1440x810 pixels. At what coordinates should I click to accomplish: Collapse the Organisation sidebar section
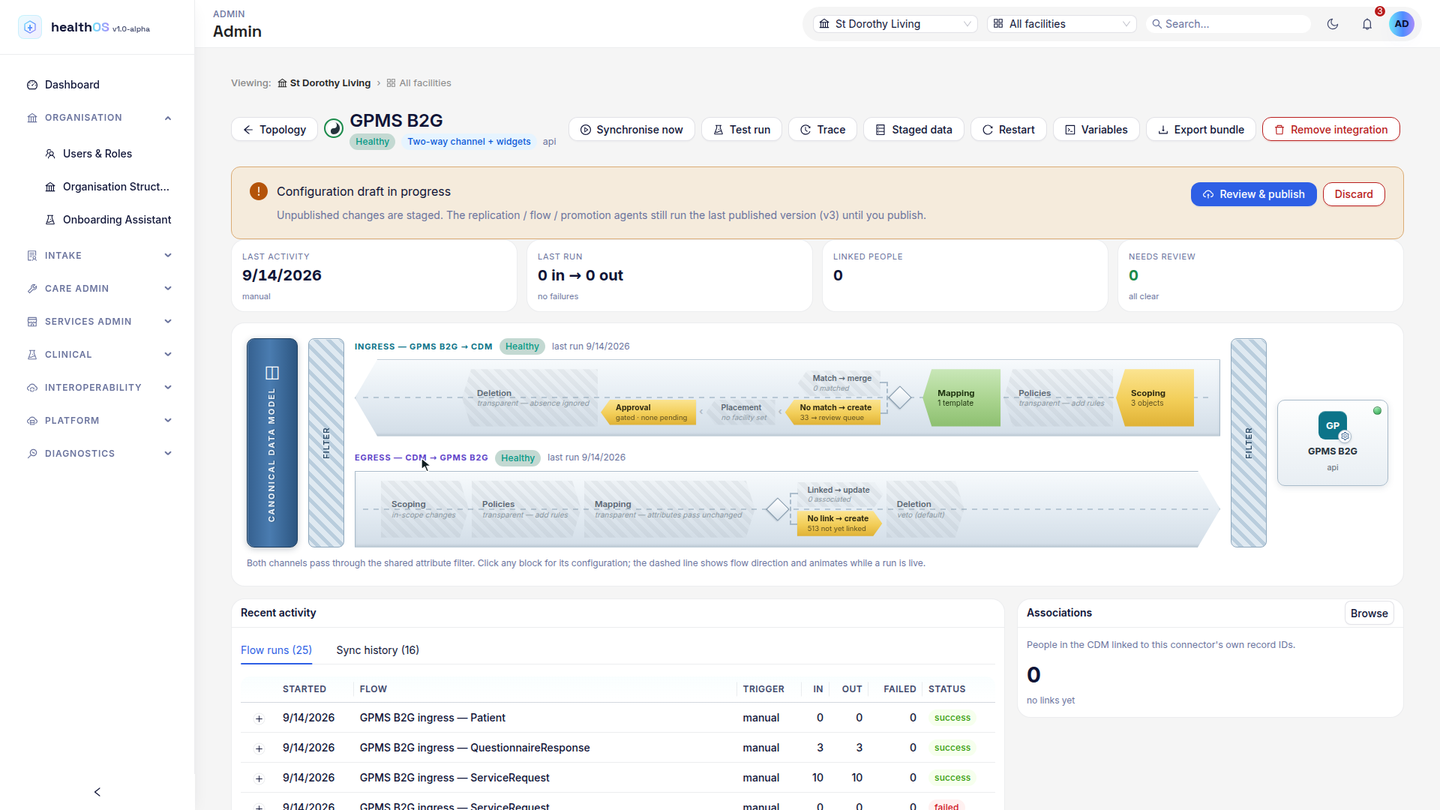97,118
